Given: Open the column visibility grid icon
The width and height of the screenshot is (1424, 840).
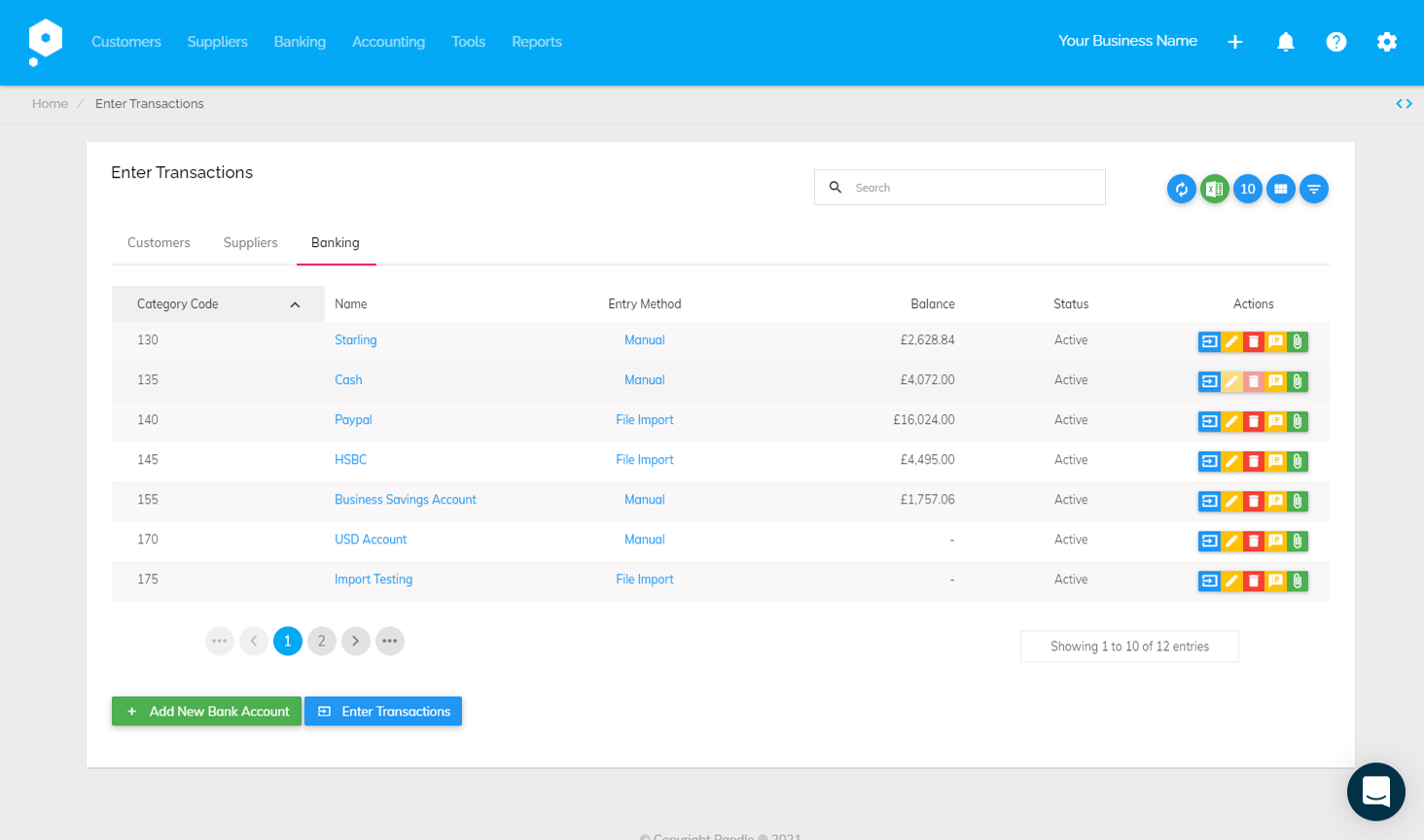Looking at the screenshot, I should coord(1280,189).
